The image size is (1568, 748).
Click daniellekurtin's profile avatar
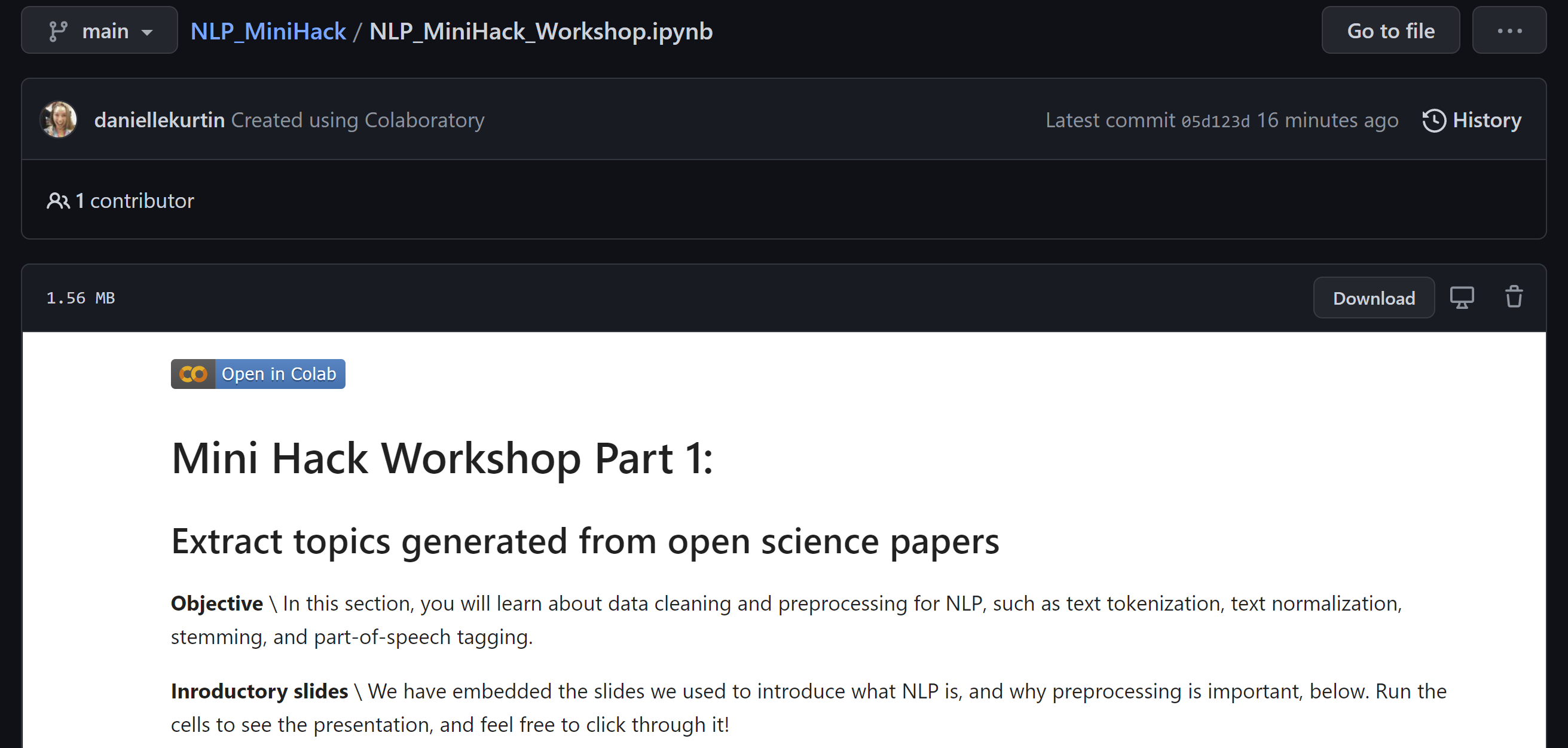pyautogui.click(x=59, y=119)
